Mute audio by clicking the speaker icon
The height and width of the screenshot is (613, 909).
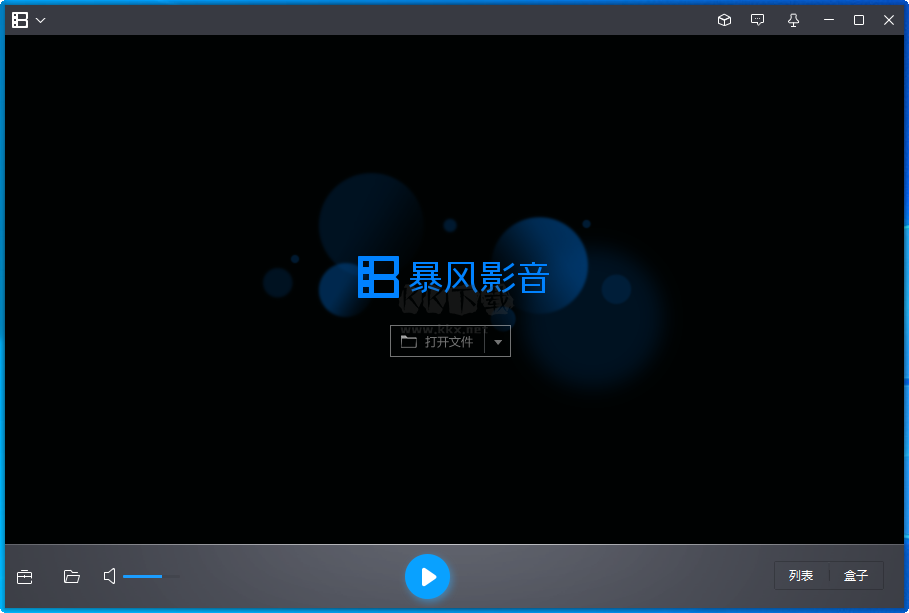coord(109,576)
